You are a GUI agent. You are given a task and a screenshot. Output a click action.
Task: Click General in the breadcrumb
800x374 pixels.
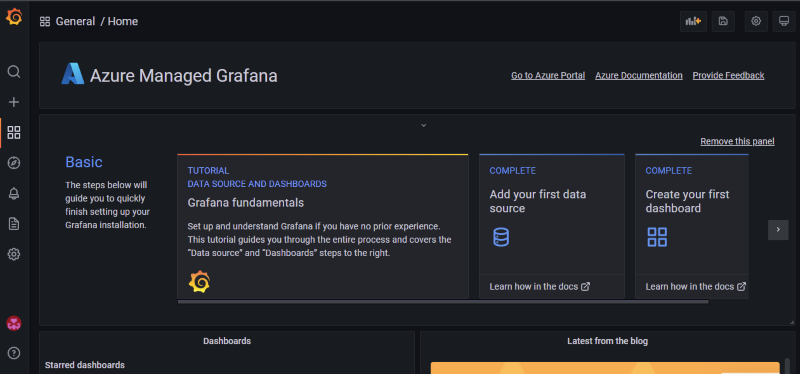click(76, 21)
